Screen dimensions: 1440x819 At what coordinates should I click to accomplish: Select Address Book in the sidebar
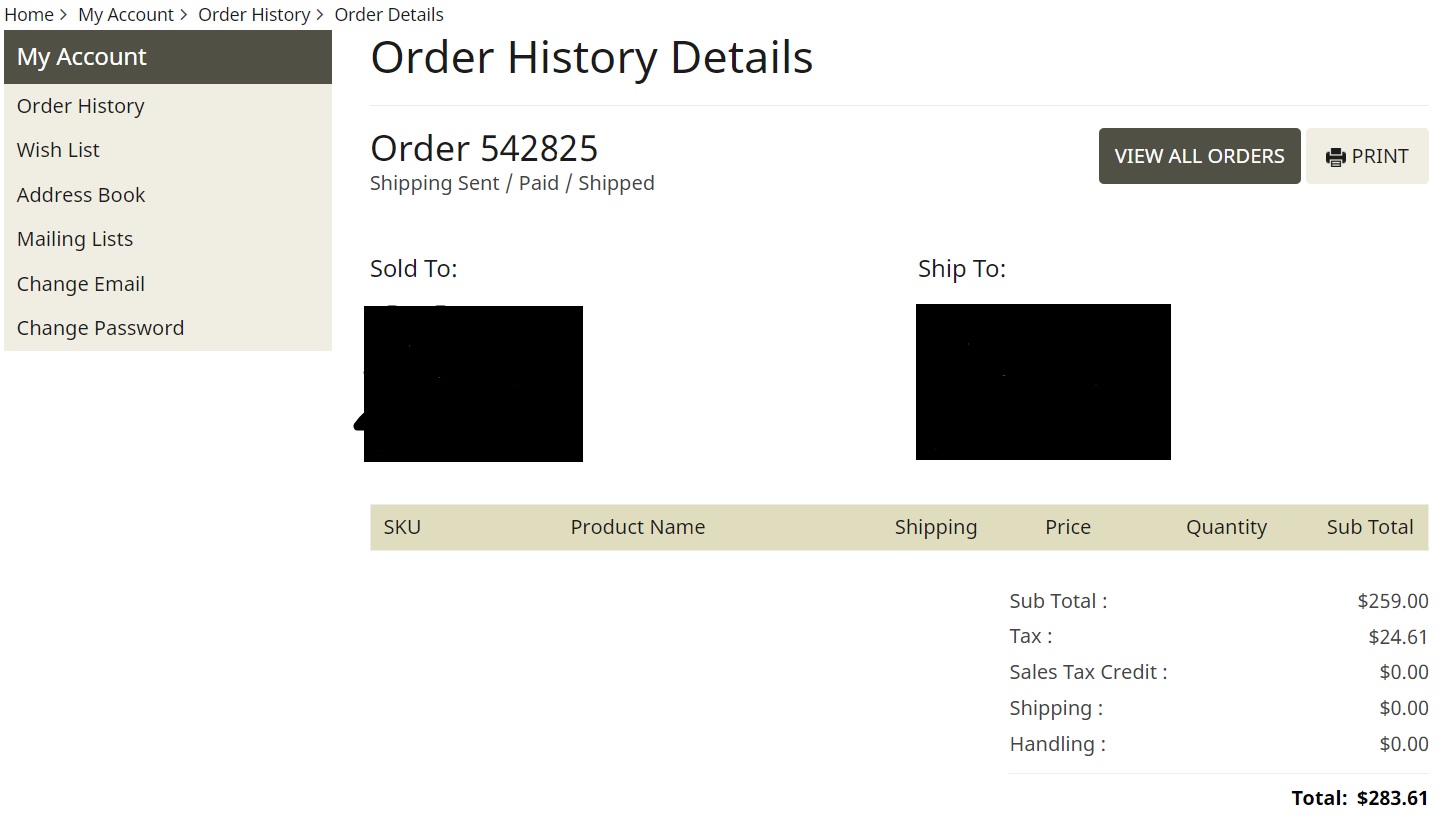coord(81,195)
